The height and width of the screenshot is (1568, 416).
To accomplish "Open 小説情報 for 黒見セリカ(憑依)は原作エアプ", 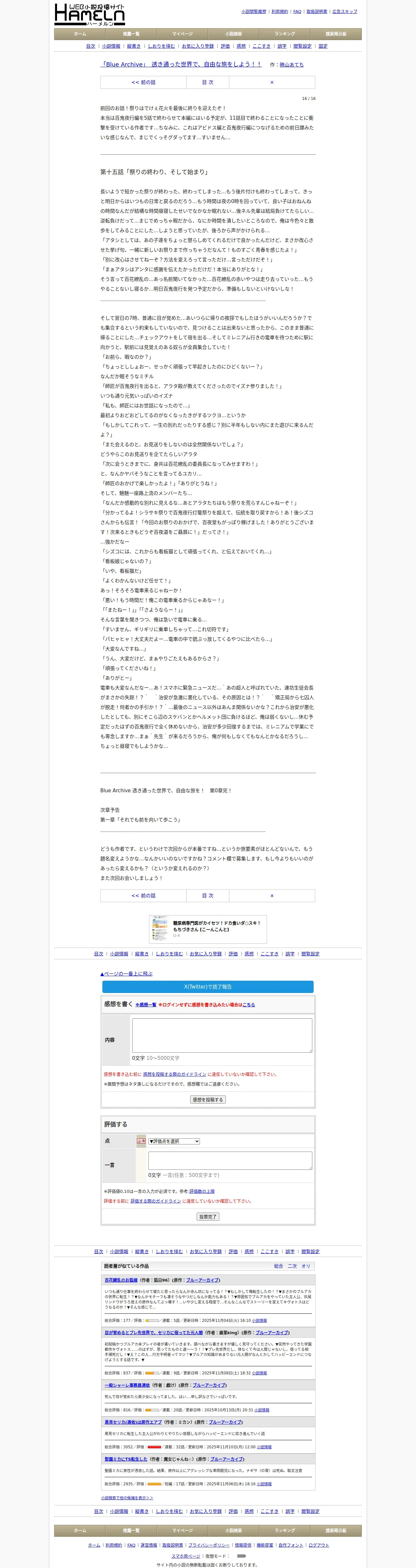I will pos(264,1447).
